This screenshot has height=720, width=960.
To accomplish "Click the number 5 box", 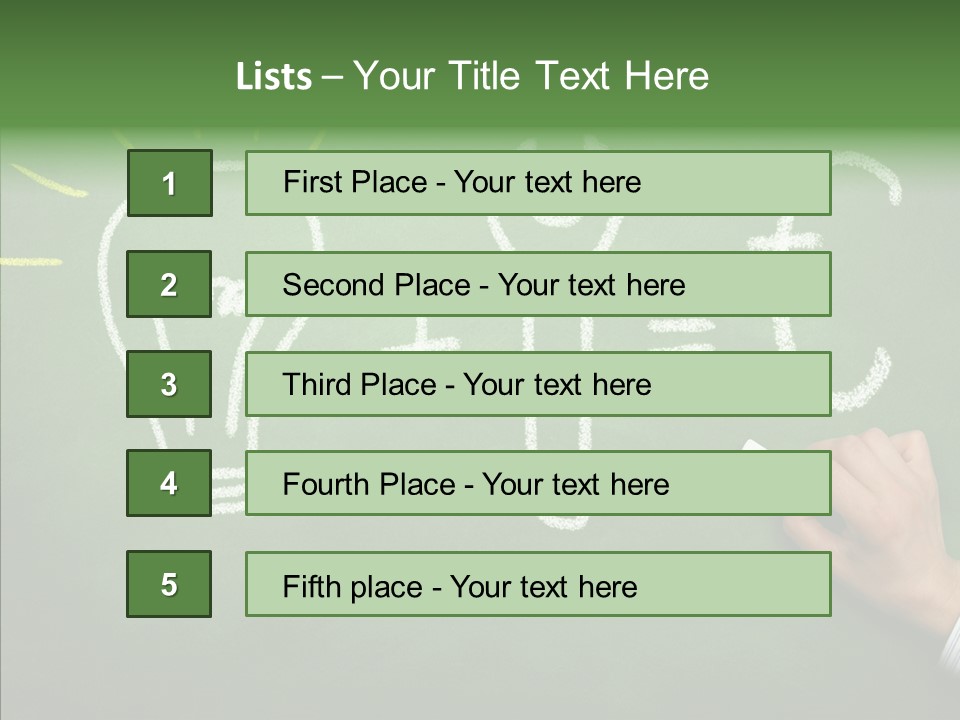I will coord(169,584).
